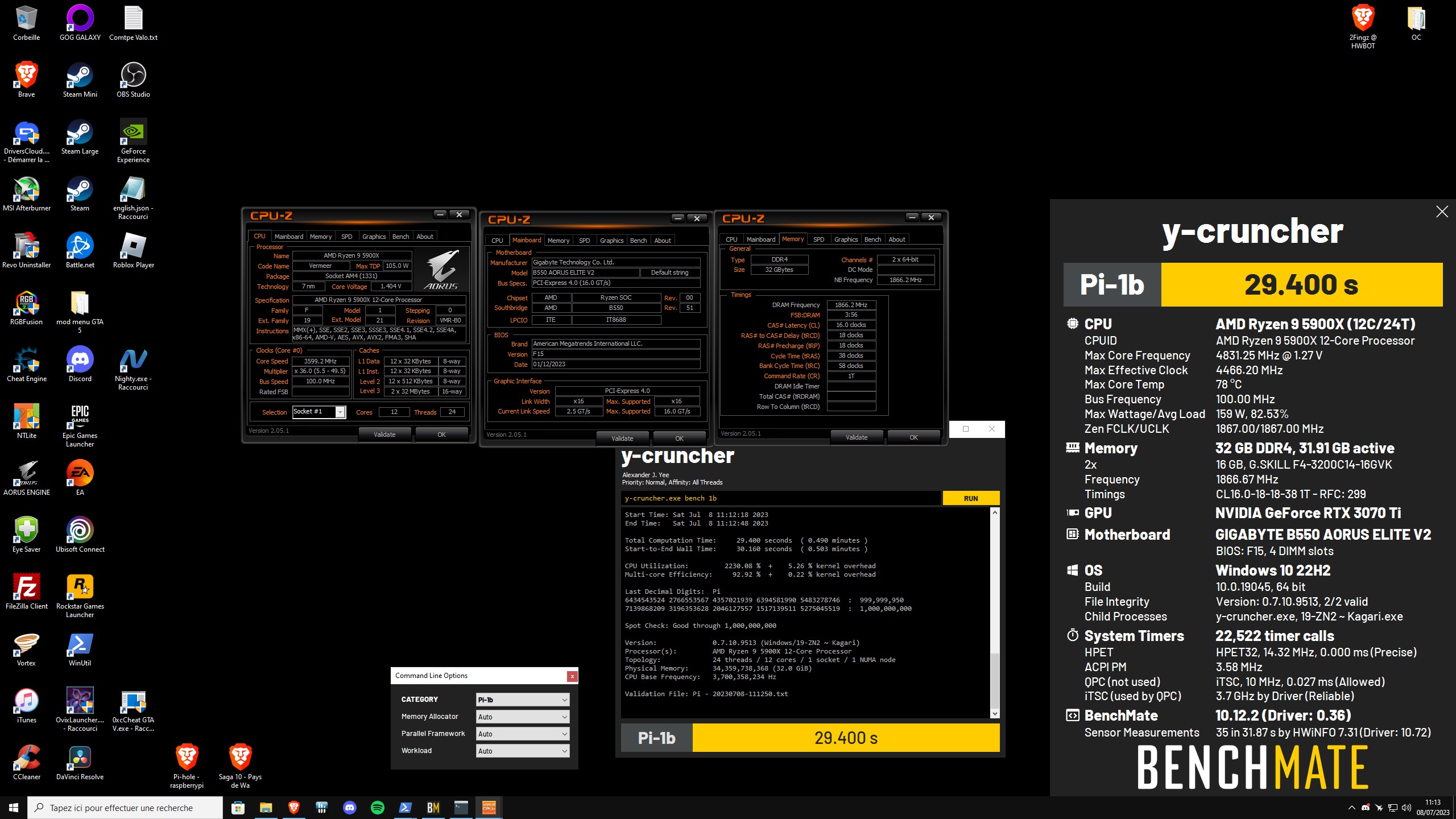Screen dimensions: 1456x819
Task: Open the Pi-hole raspberrypi Brave shortcut
Action: (x=187, y=766)
